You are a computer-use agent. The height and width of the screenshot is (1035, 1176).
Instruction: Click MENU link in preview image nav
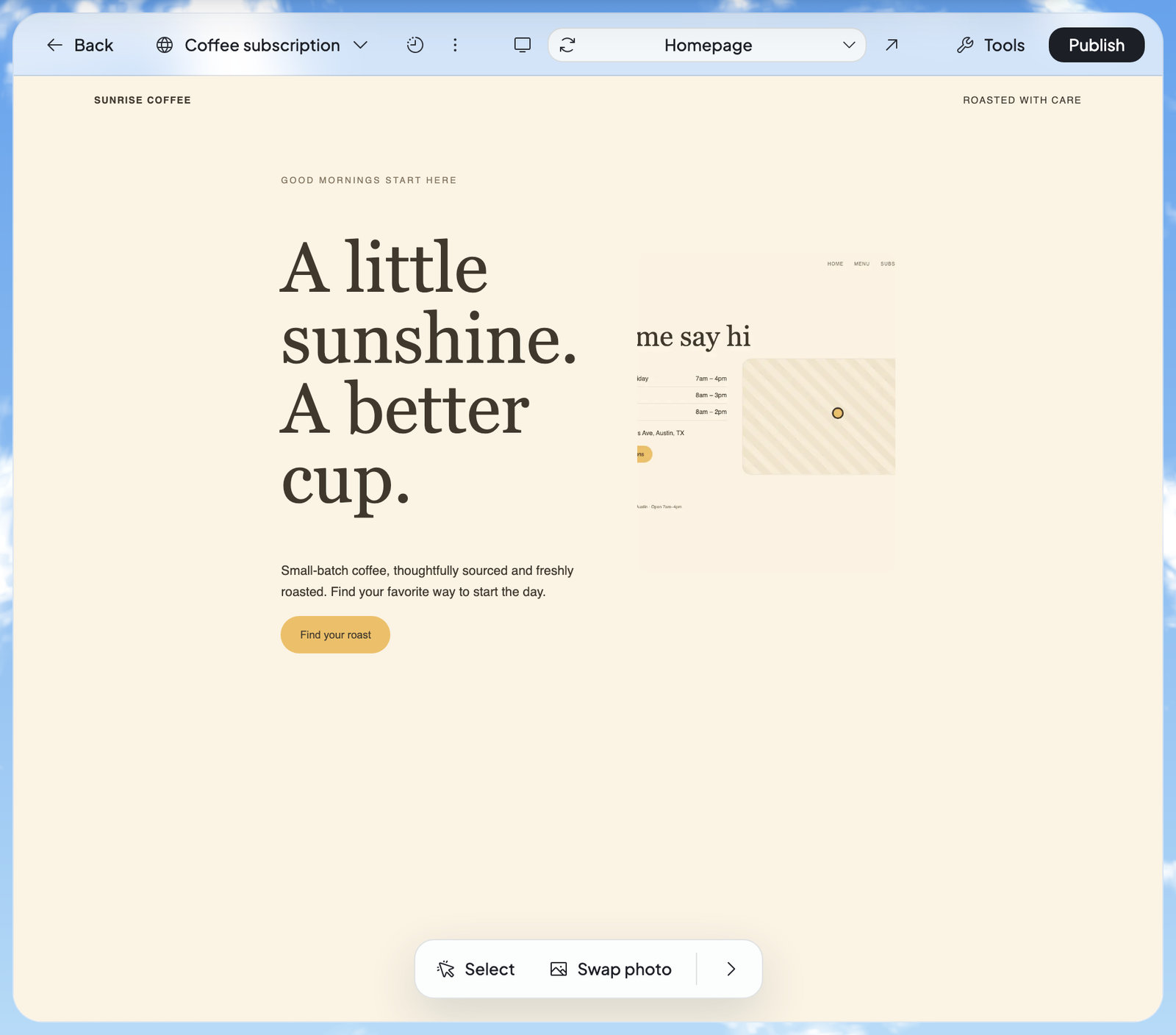pyautogui.click(x=861, y=264)
